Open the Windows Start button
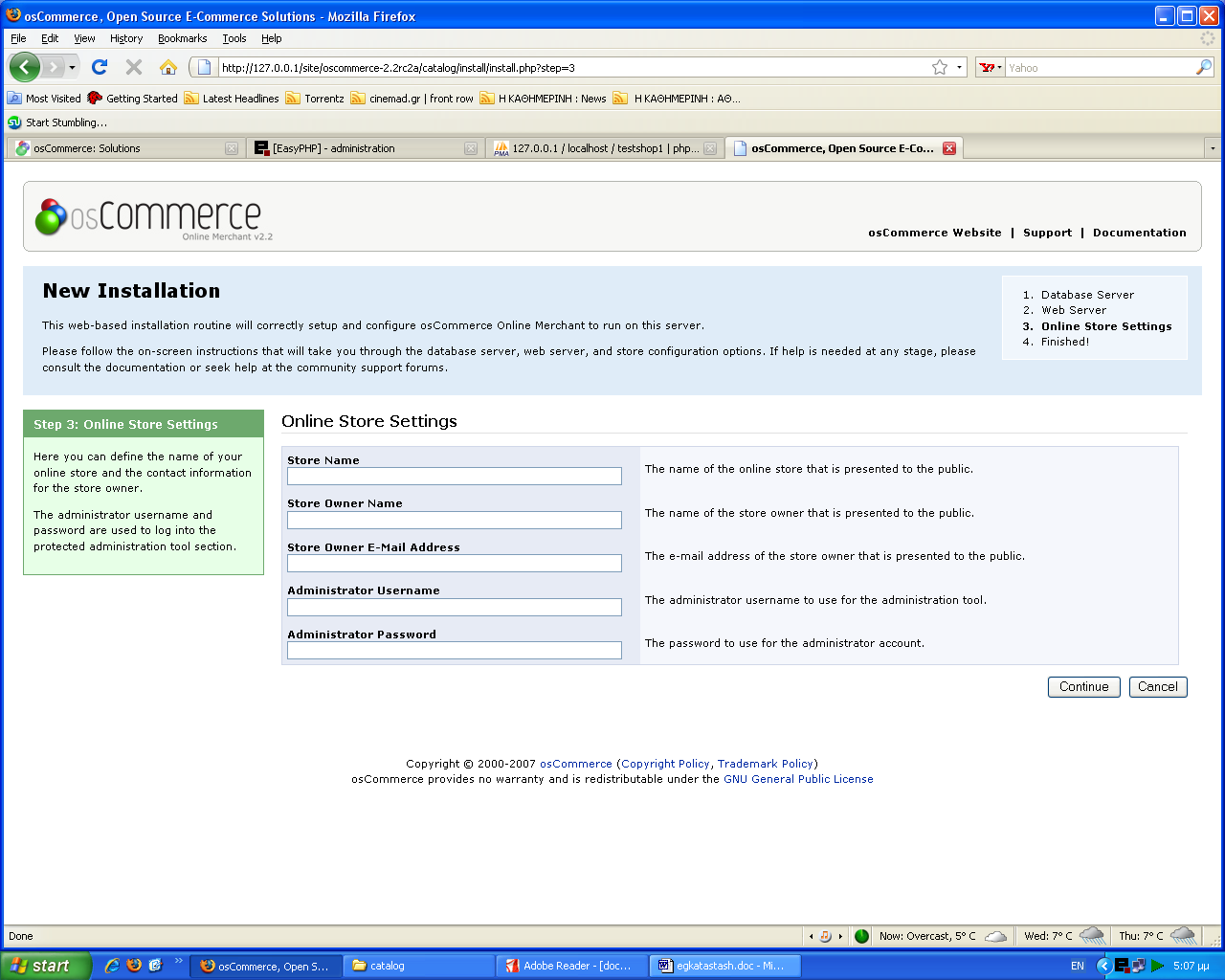 [46, 966]
